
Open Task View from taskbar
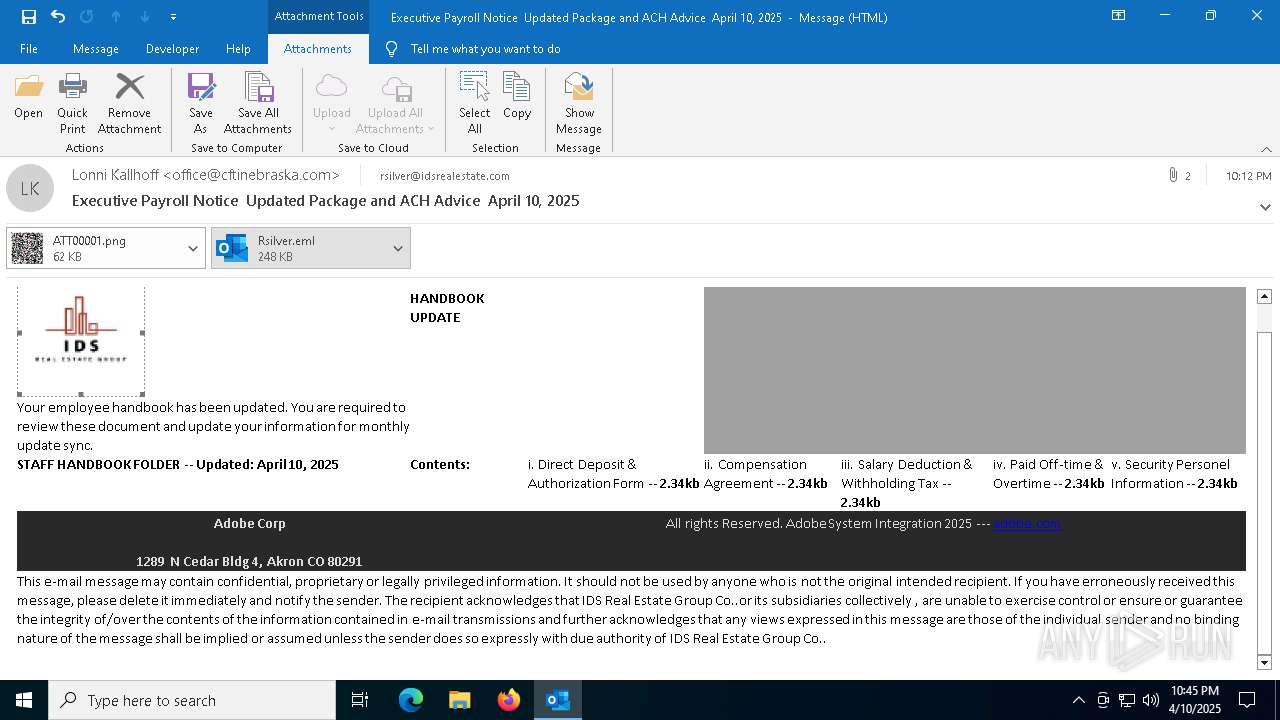(360, 700)
